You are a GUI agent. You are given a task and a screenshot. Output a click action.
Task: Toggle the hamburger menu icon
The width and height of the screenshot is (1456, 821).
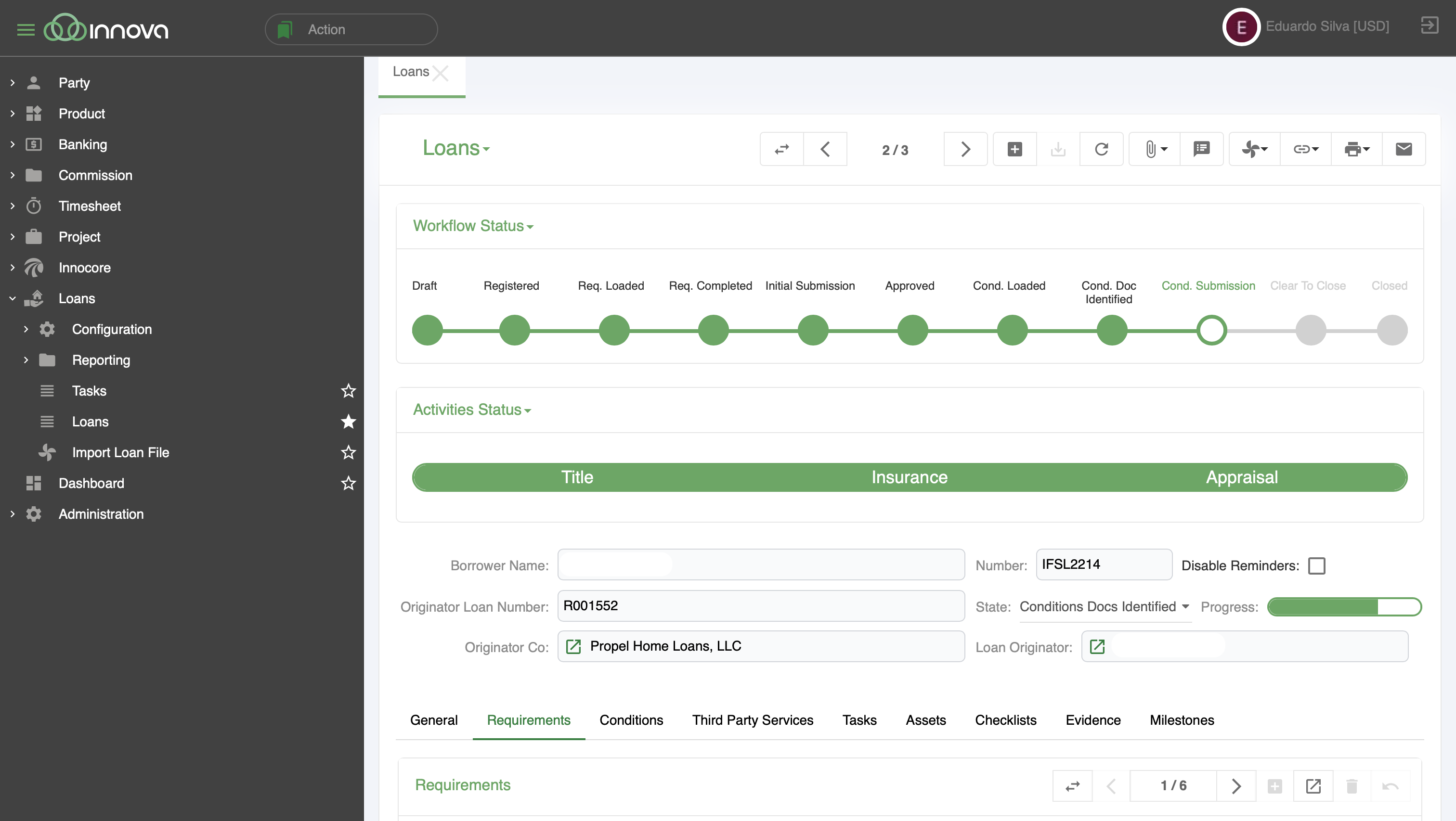[x=26, y=29]
